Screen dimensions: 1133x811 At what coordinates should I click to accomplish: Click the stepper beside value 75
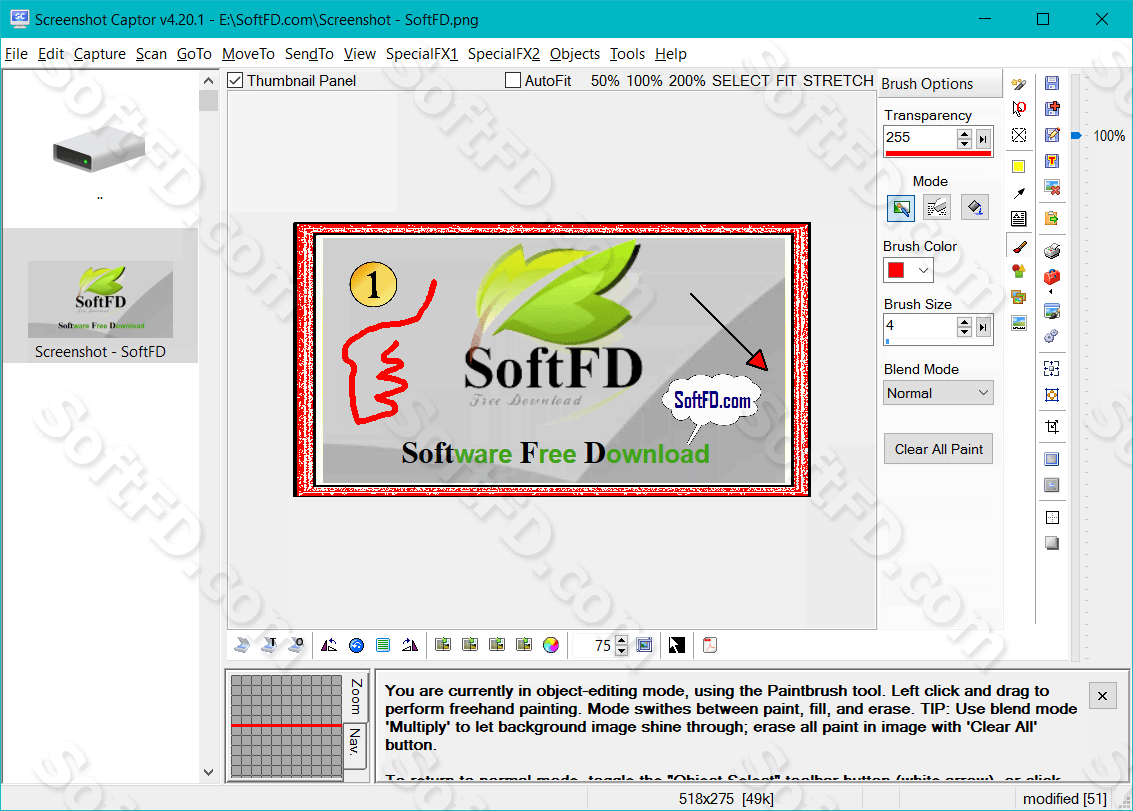621,645
